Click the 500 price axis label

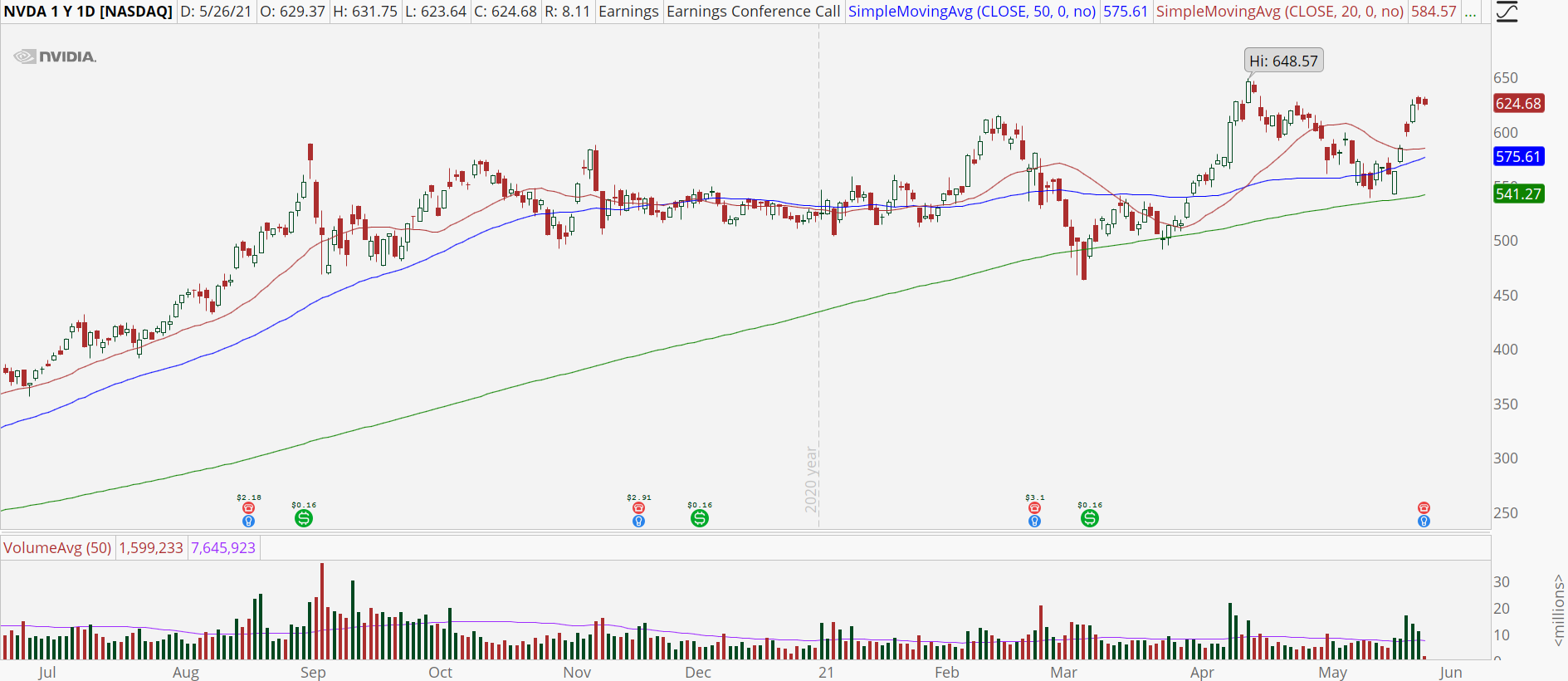(1506, 240)
